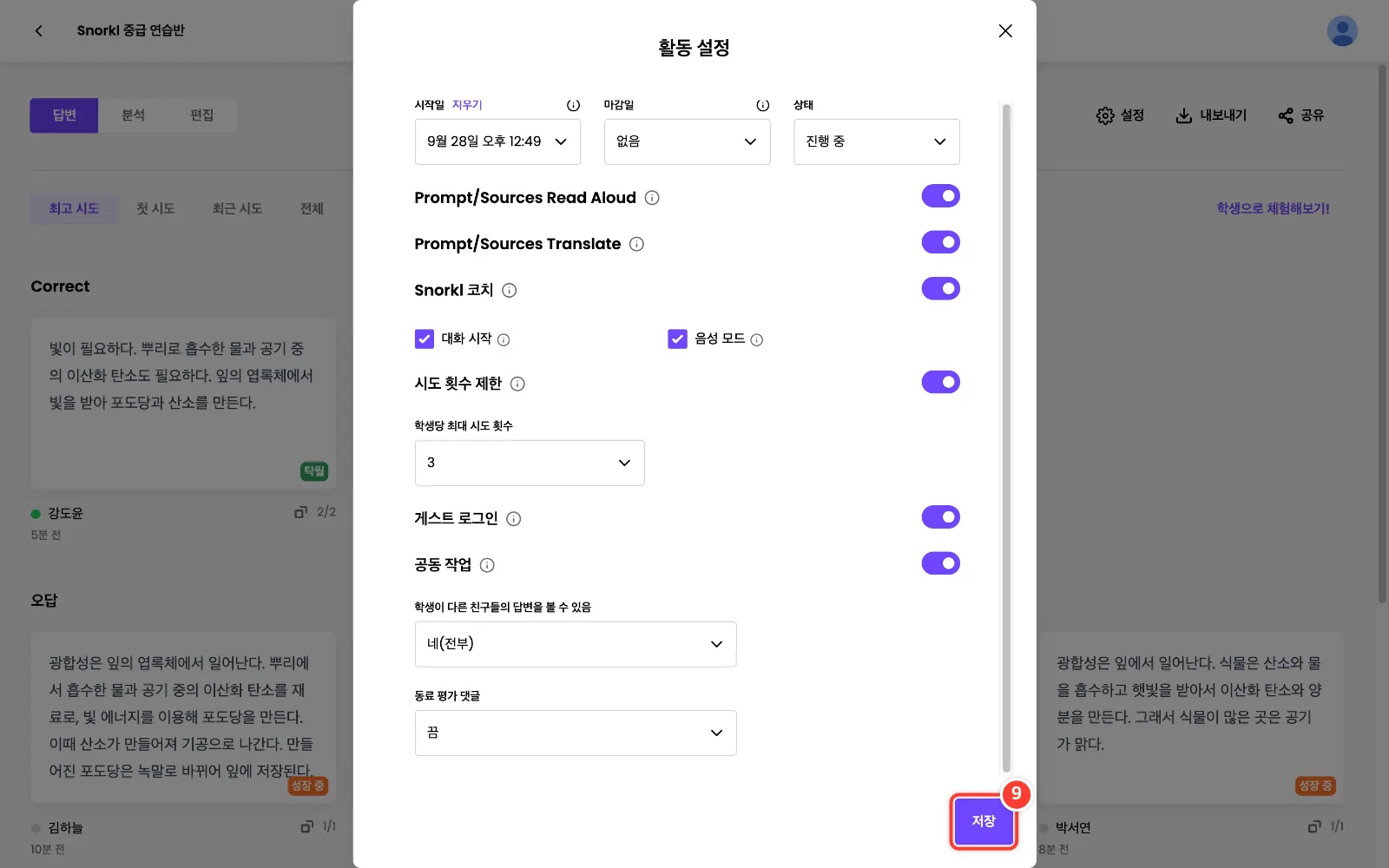Click the info icon next to 마감일

coord(762,105)
